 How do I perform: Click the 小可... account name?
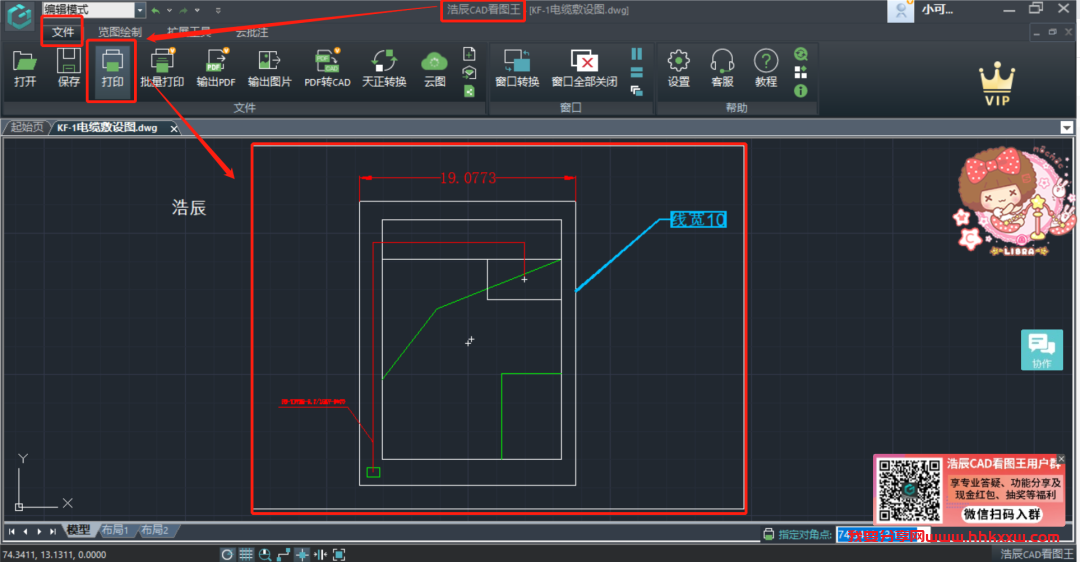pos(937,10)
